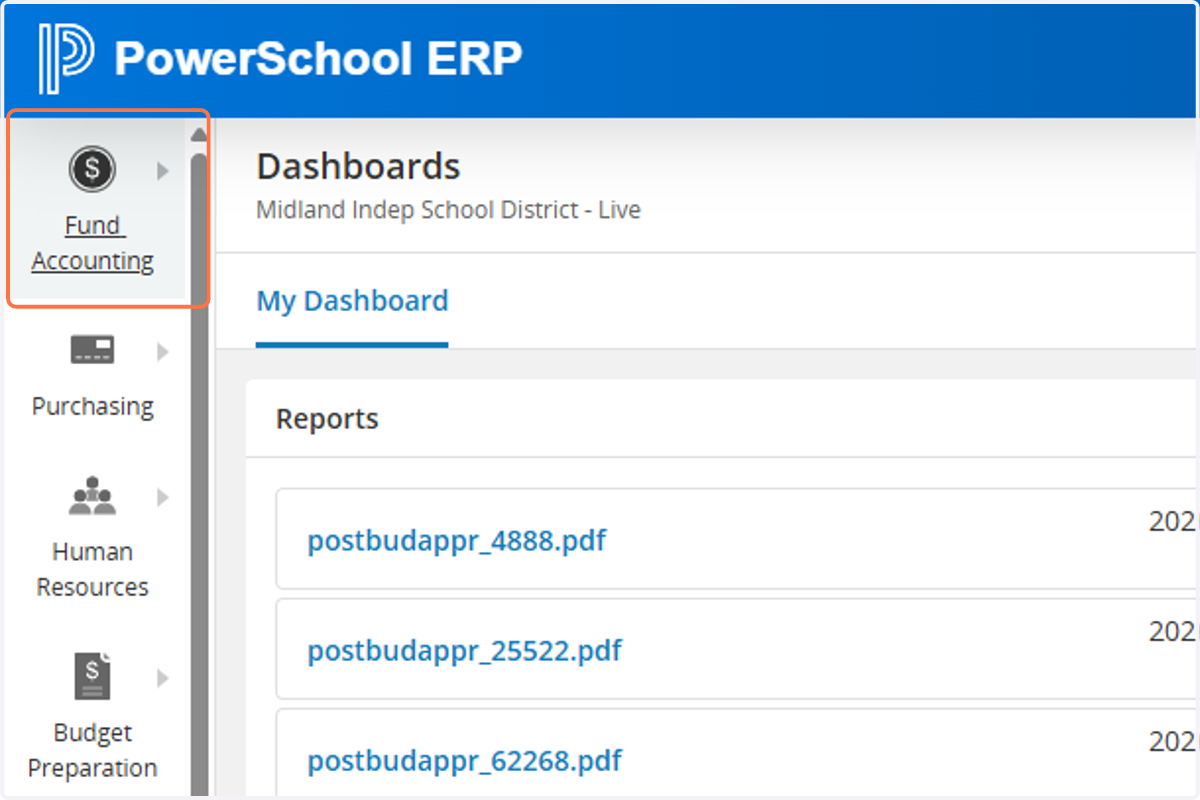Open the Fund Accounting dollar icon
The image size is (1200, 800).
coord(92,168)
